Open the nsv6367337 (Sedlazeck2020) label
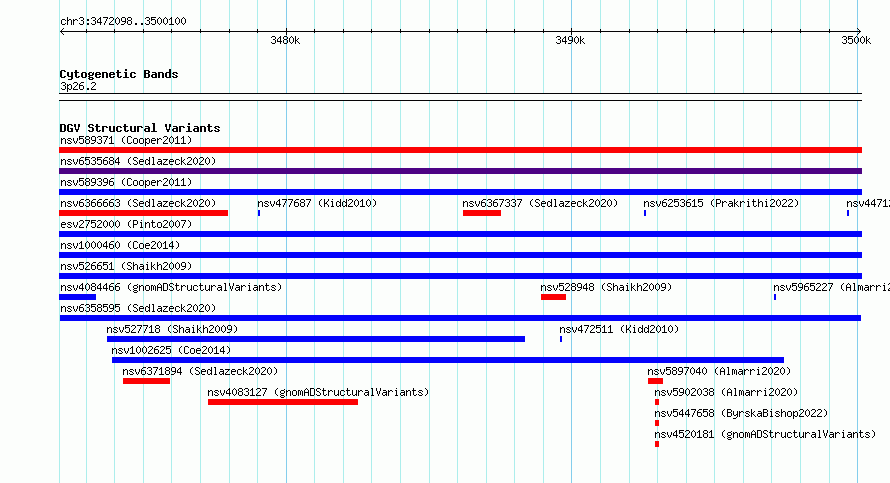 [x=540, y=203]
